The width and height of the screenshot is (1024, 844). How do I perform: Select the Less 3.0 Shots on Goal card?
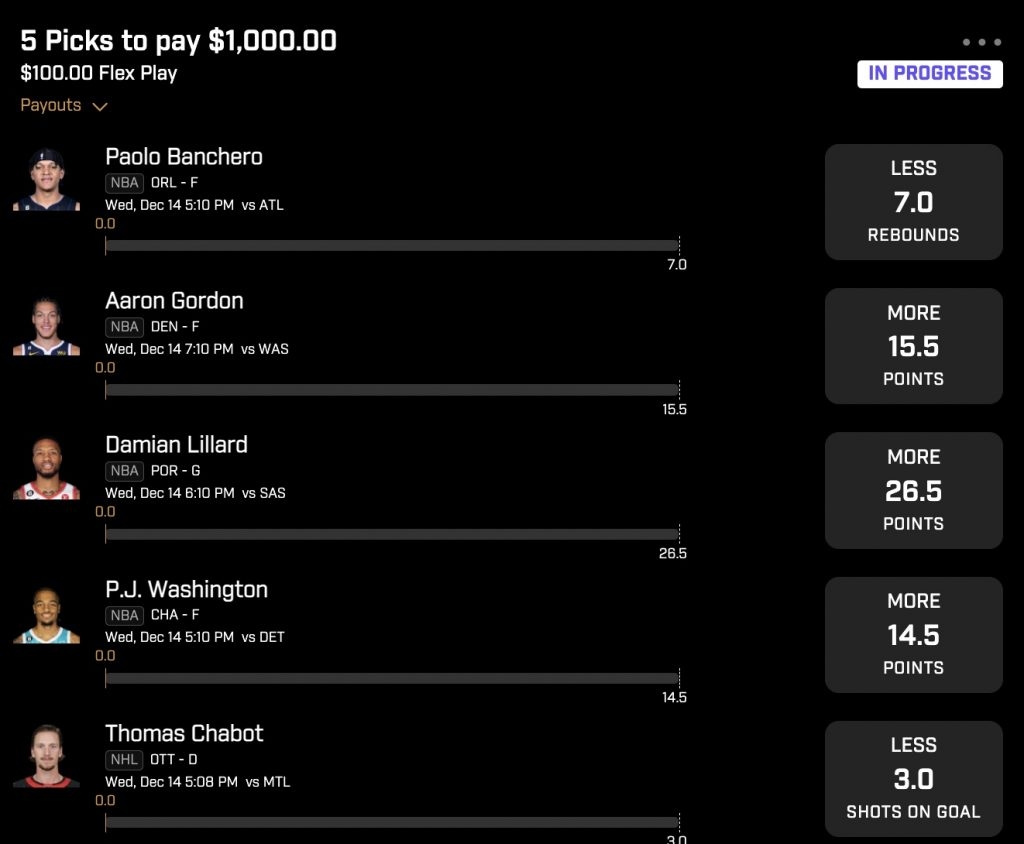[913, 779]
